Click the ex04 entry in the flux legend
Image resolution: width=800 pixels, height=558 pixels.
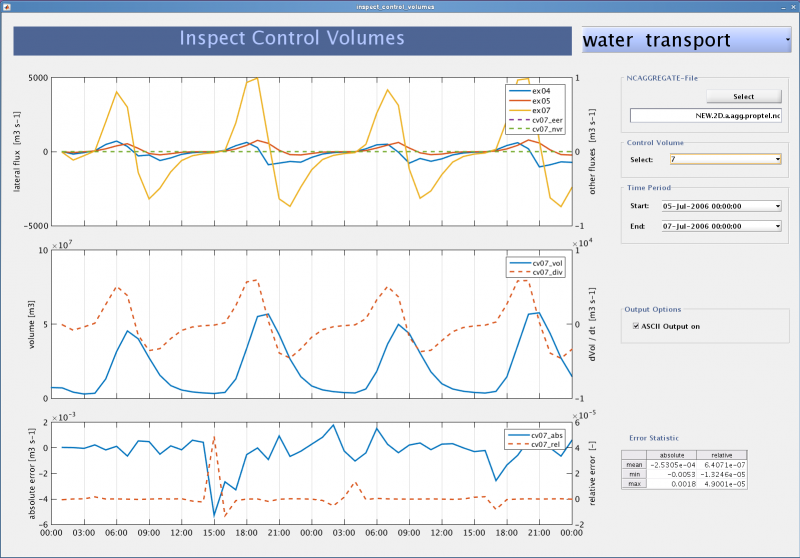(x=536, y=91)
